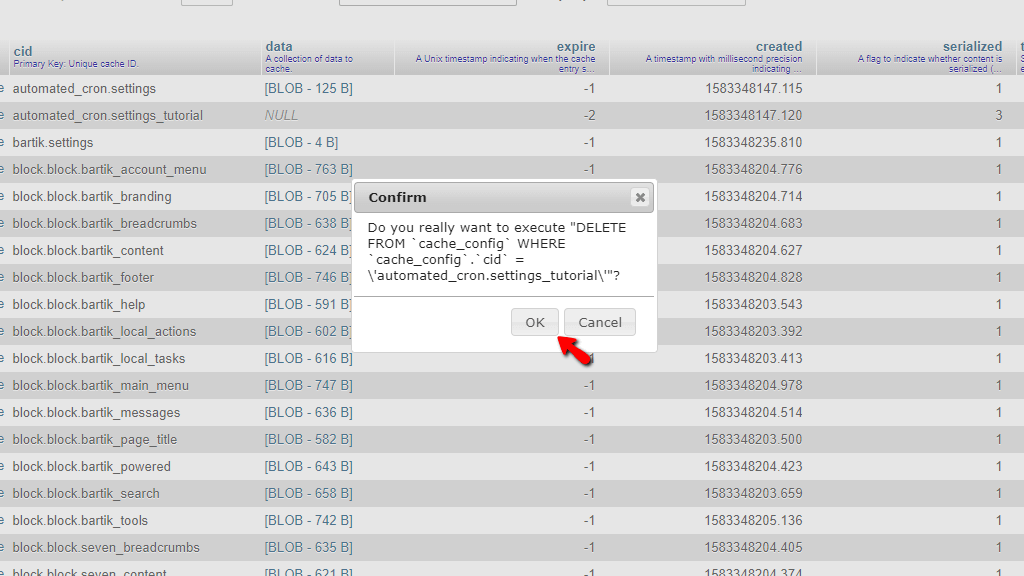
Task: Cancel the delete confirmation dialog
Action: coord(600,323)
